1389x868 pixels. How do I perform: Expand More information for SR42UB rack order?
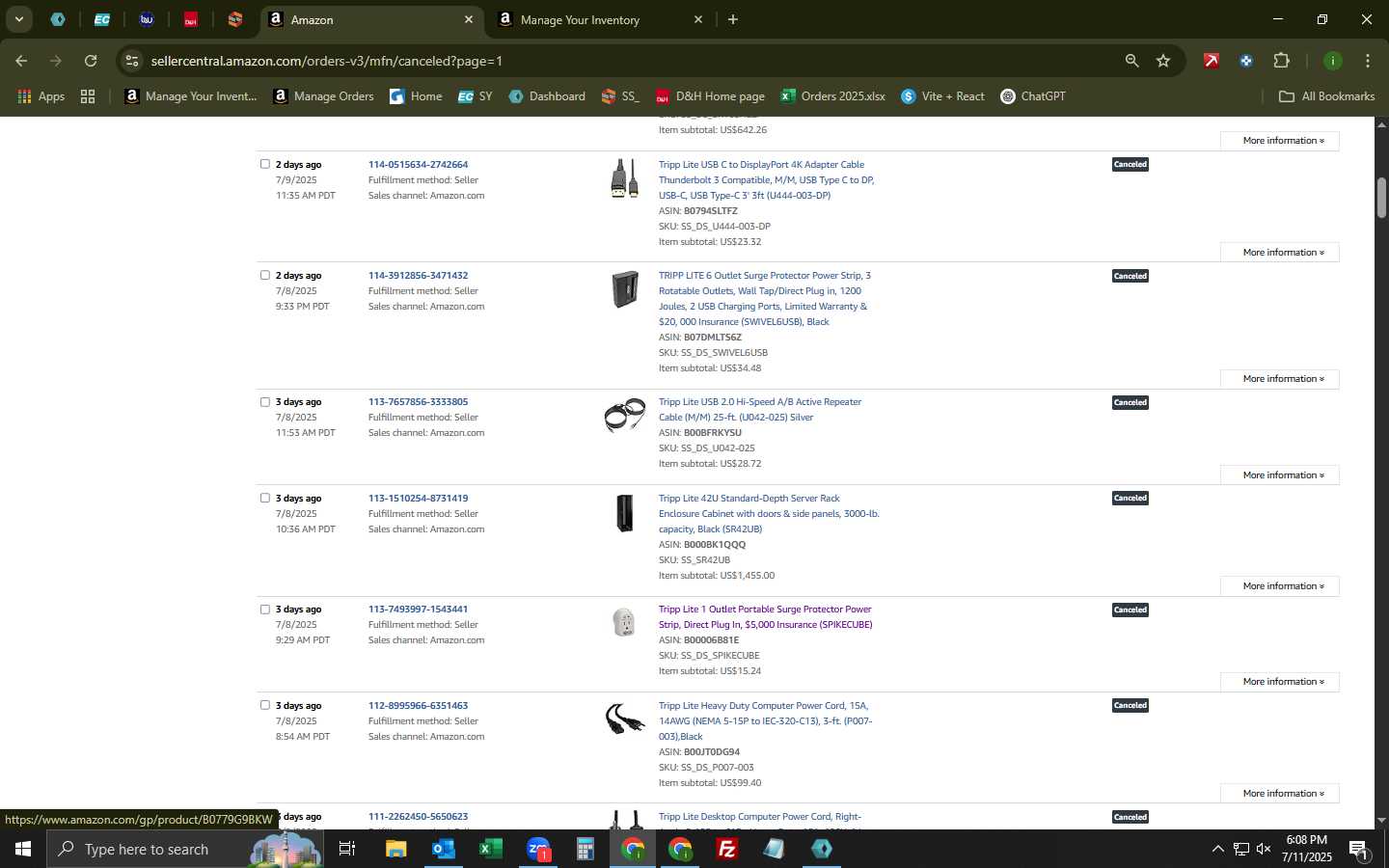click(x=1279, y=585)
